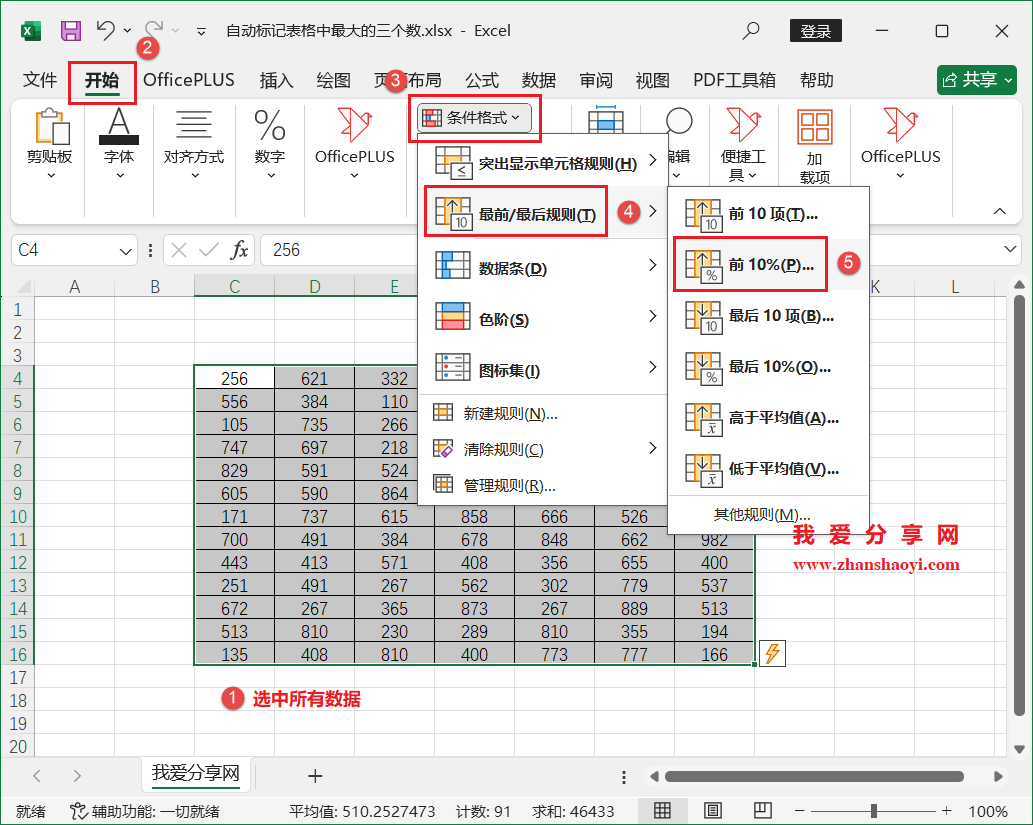Click the Save icon in title bar
This screenshot has height=825, width=1033.
70,31
